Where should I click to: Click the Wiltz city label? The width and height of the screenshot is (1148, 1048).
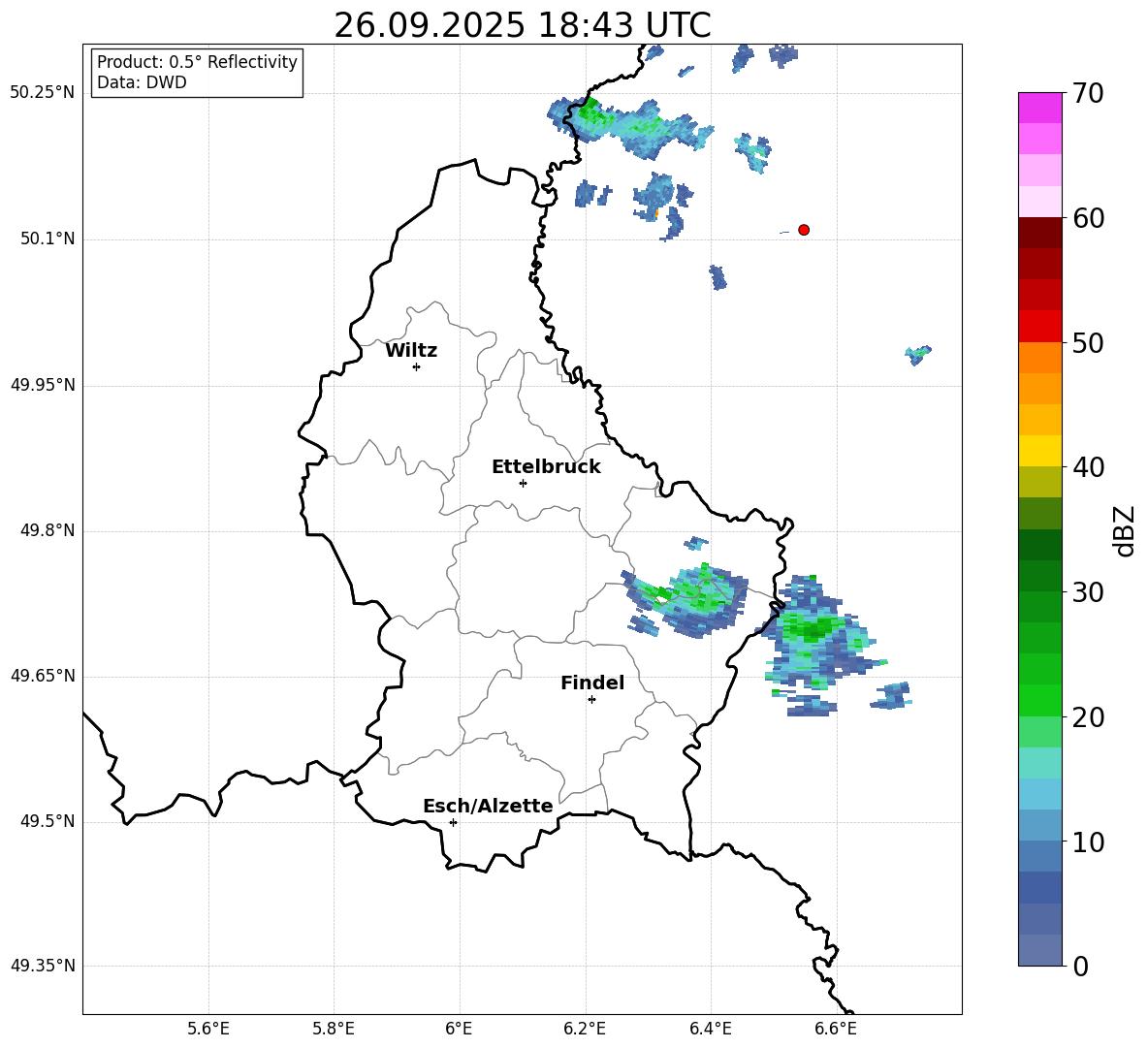[x=411, y=351]
